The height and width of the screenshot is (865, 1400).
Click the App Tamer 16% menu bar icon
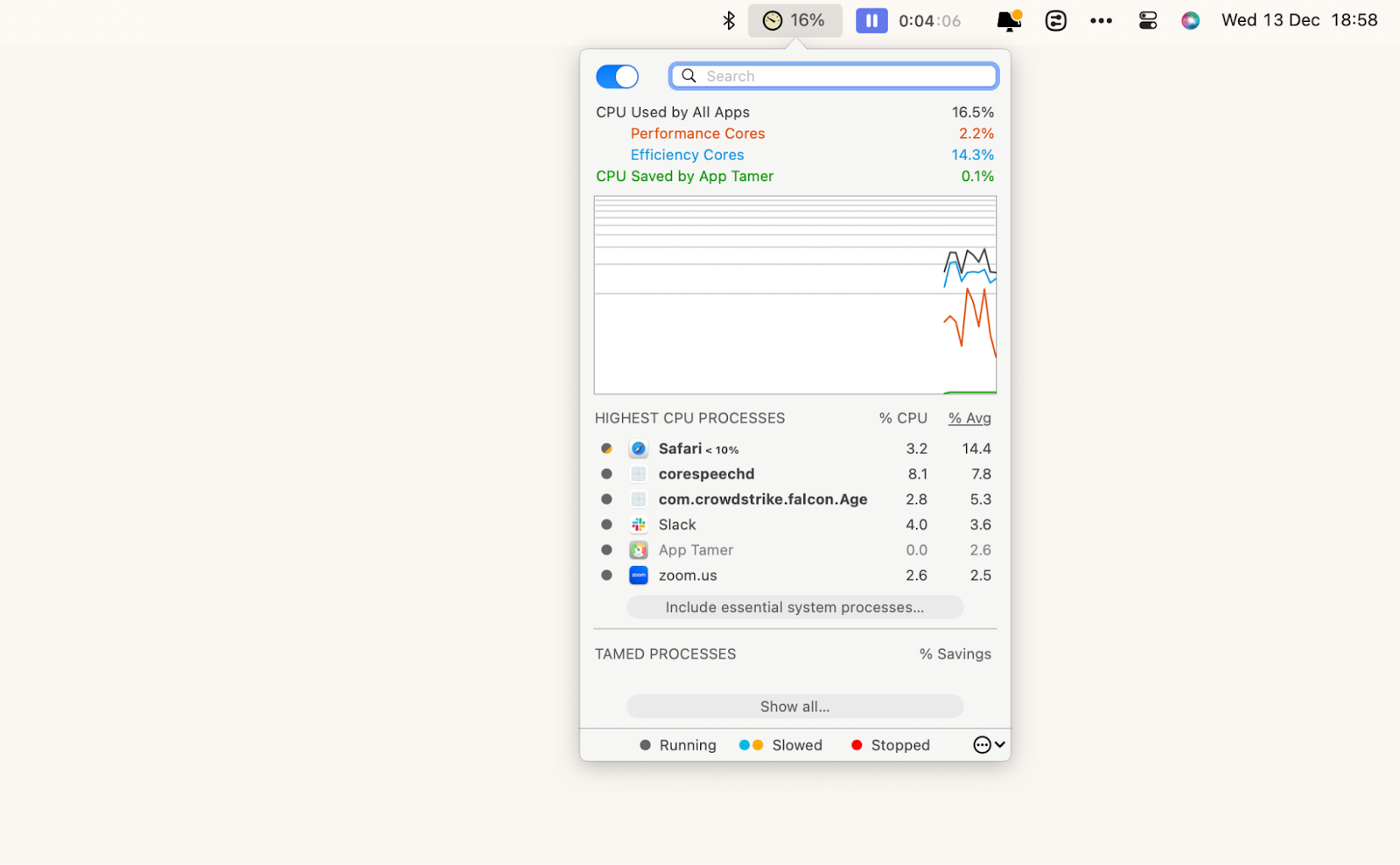click(x=794, y=19)
